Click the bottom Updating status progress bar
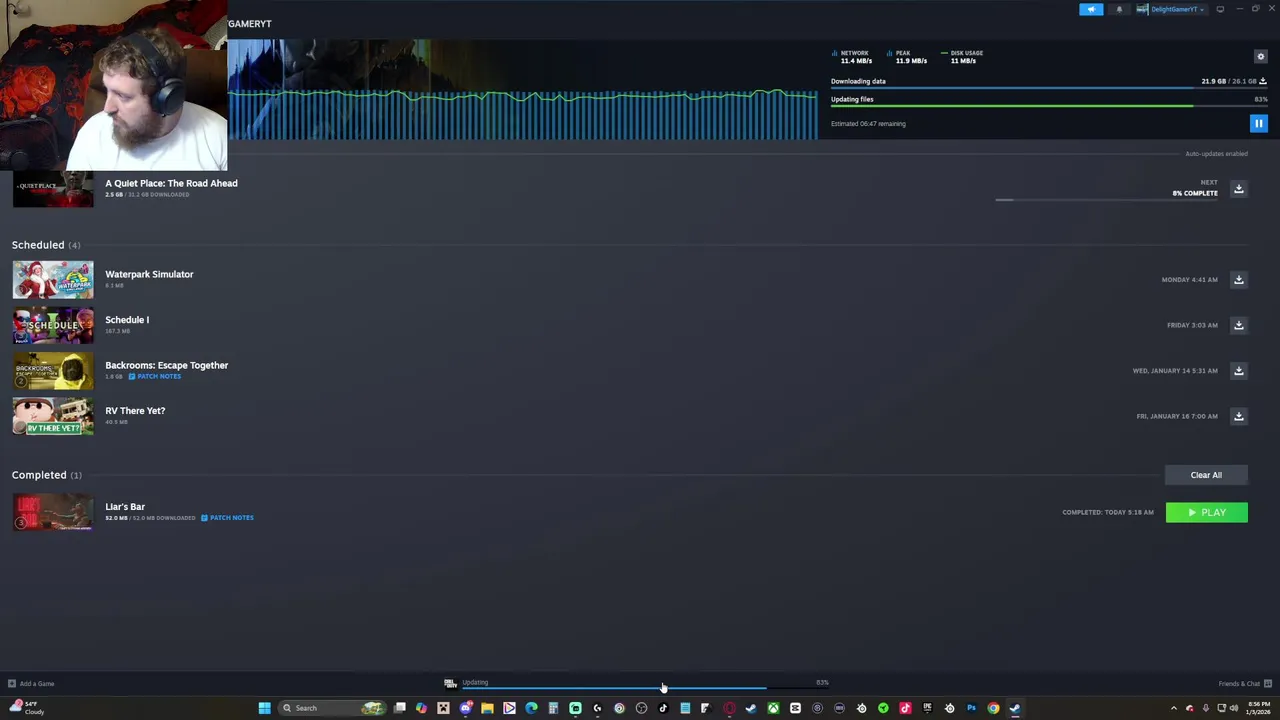This screenshot has height=720, width=1280. pos(645,688)
